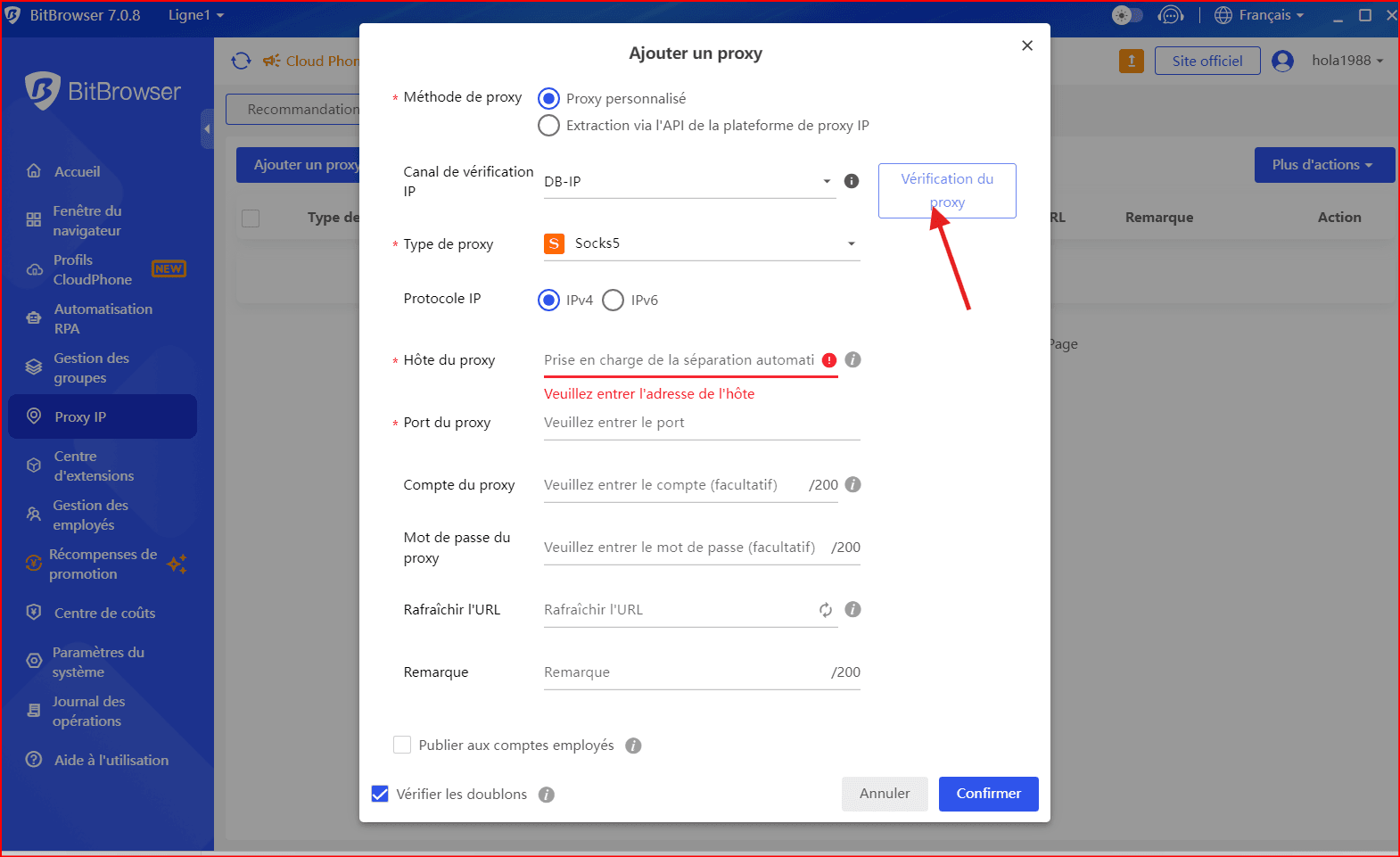This screenshot has height=857, width=1400.
Task: Enable Publier aux comptes employés checkbox
Action: tap(402, 745)
